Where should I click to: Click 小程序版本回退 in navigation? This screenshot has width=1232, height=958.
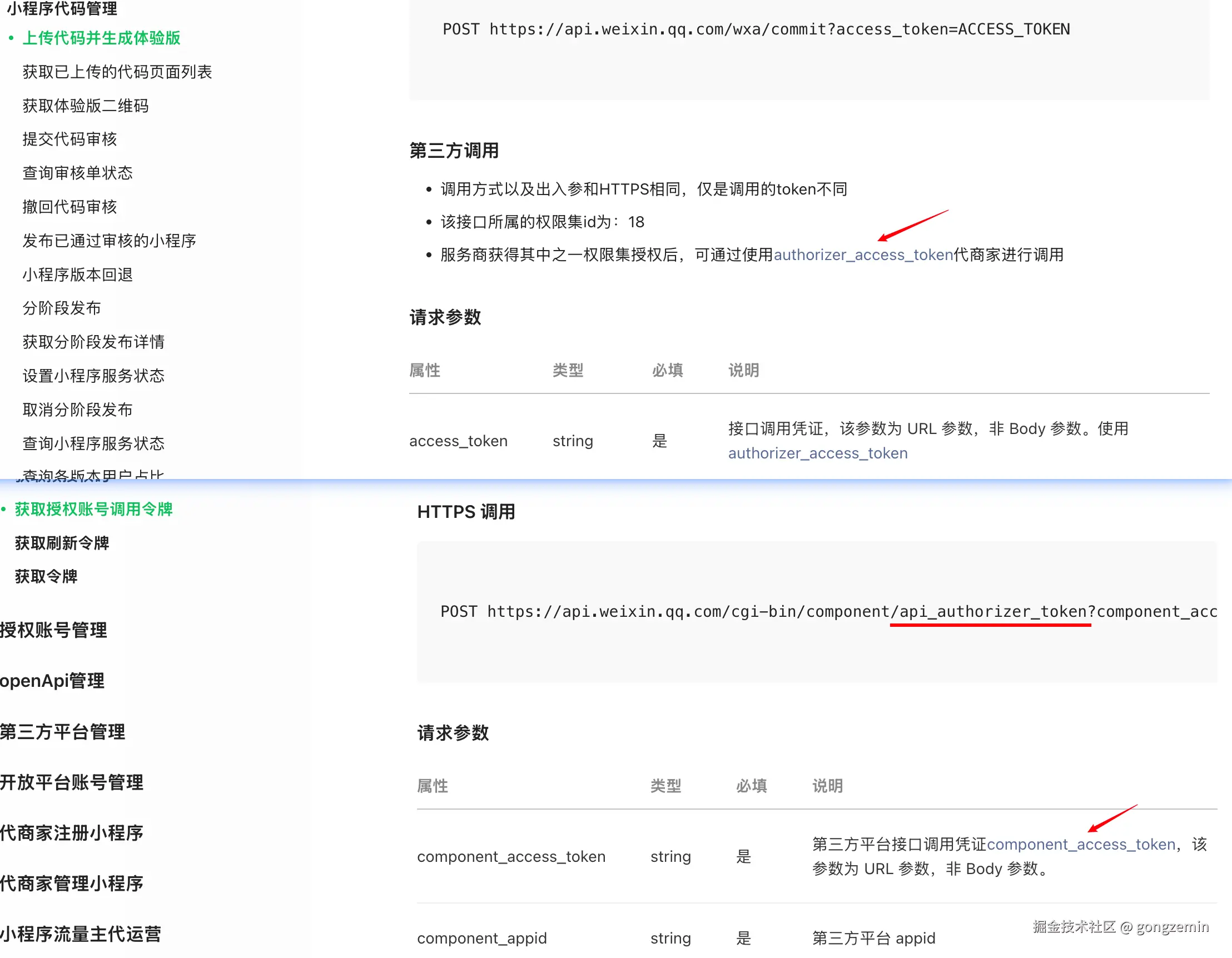click(77, 275)
